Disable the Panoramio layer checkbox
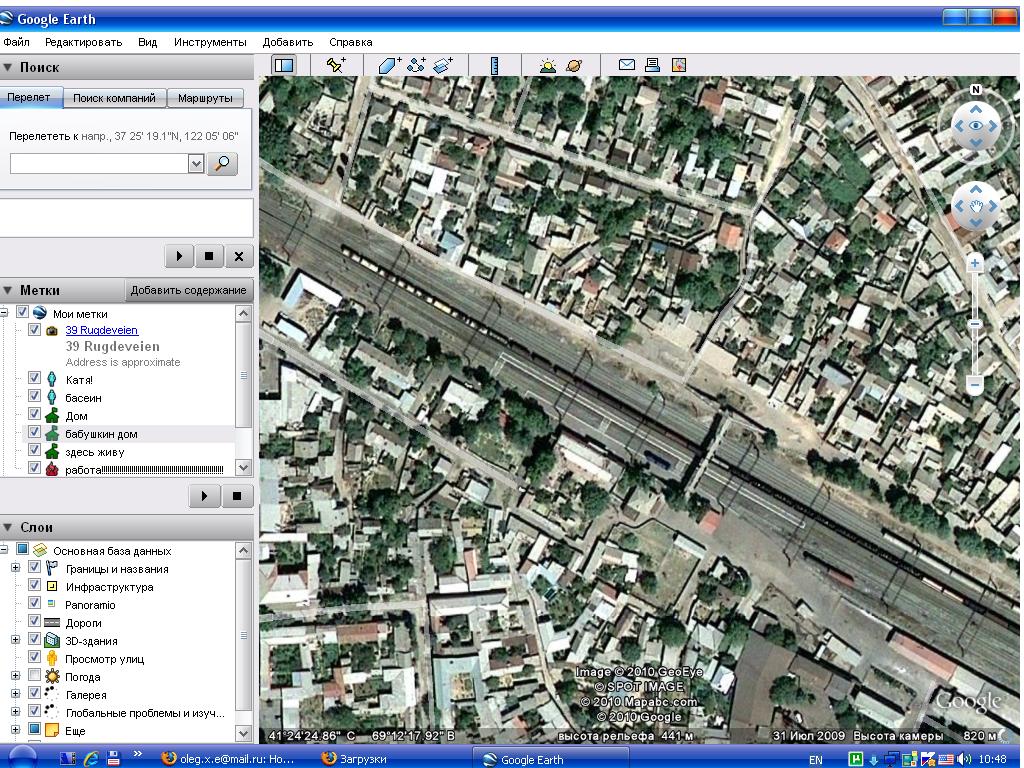Viewport: 1024px width, 768px height. click(35, 603)
